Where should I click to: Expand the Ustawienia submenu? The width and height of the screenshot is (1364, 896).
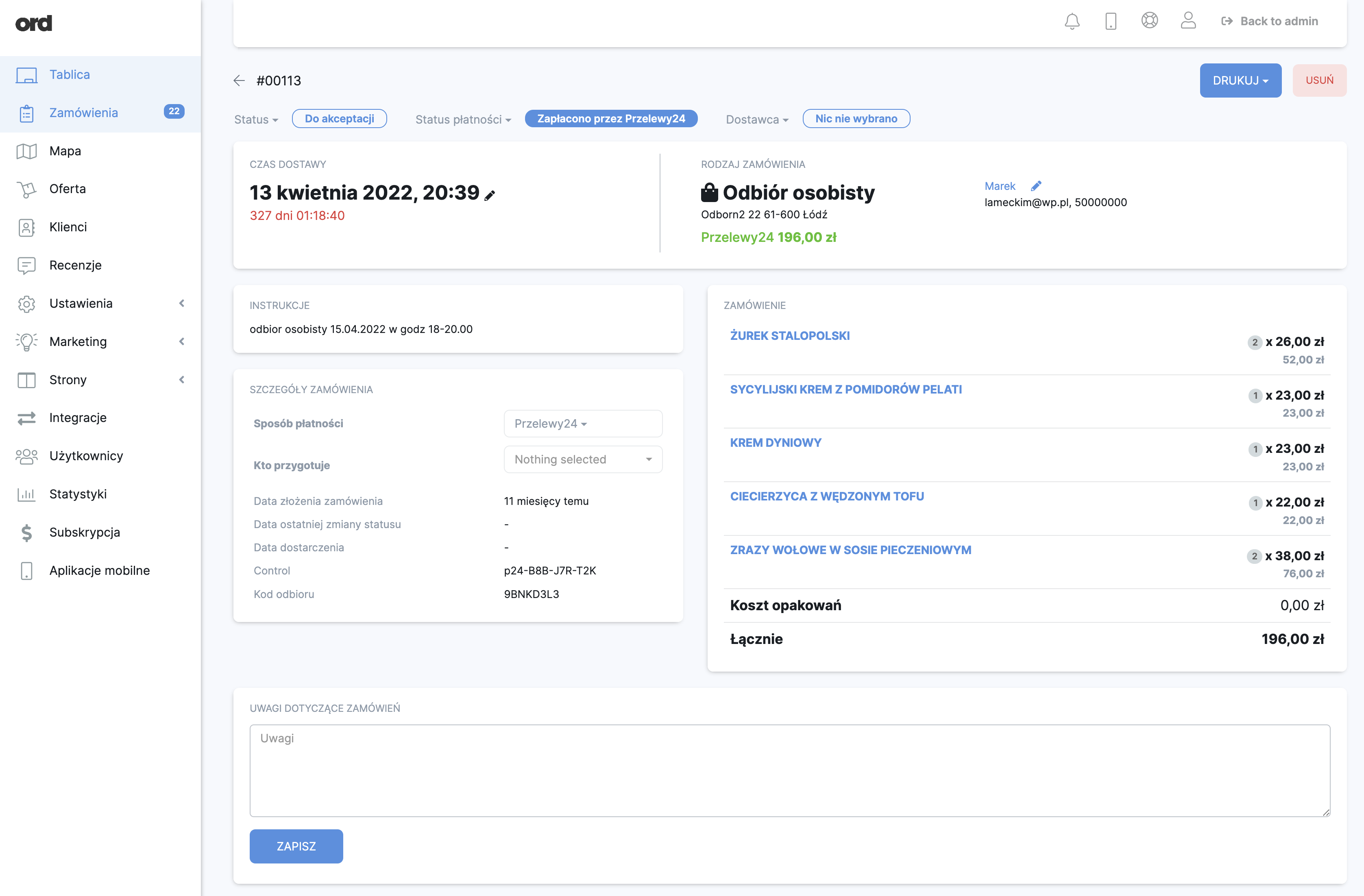pyautogui.click(x=182, y=304)
